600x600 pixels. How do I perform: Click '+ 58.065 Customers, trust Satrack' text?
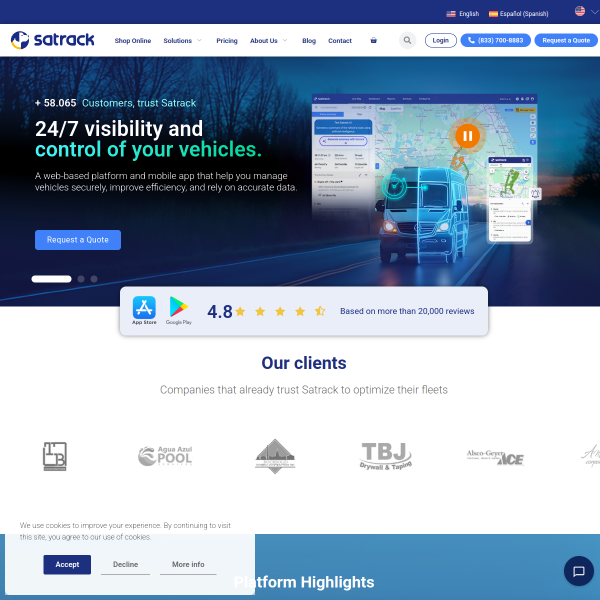(x=115, y=103)
